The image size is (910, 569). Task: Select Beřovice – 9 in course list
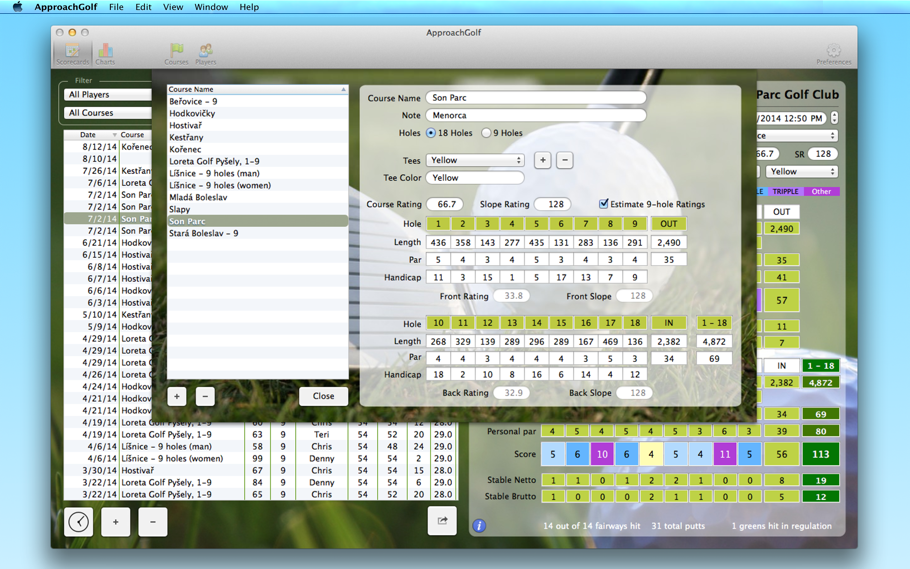point(258,101)
